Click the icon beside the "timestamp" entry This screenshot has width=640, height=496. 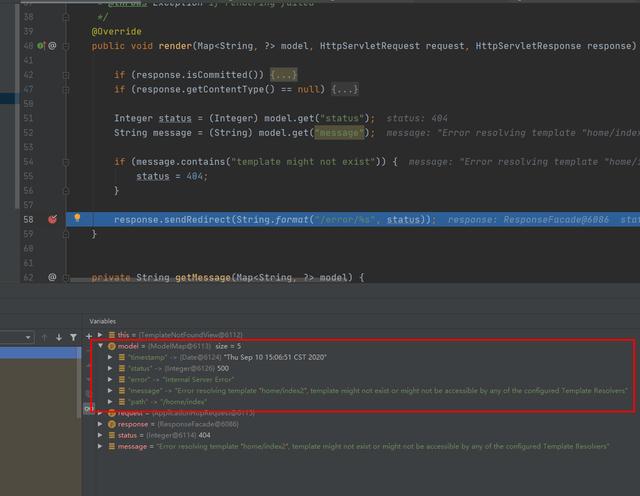pos(122,357)
